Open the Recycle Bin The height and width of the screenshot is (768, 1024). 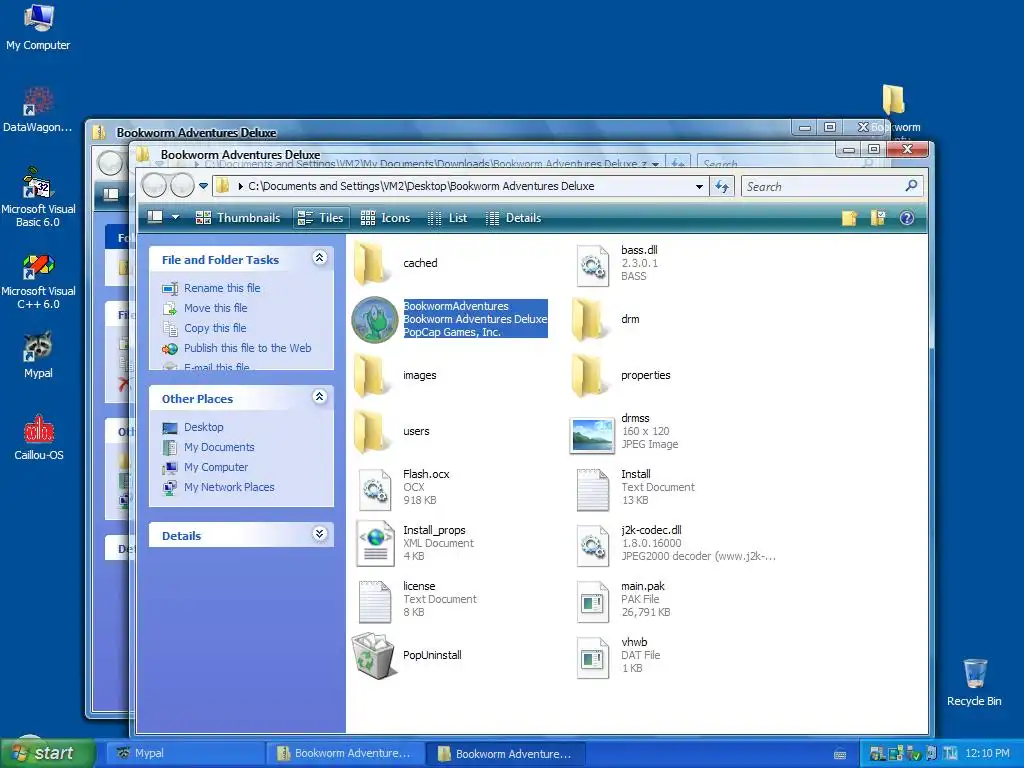click(974, 682)
